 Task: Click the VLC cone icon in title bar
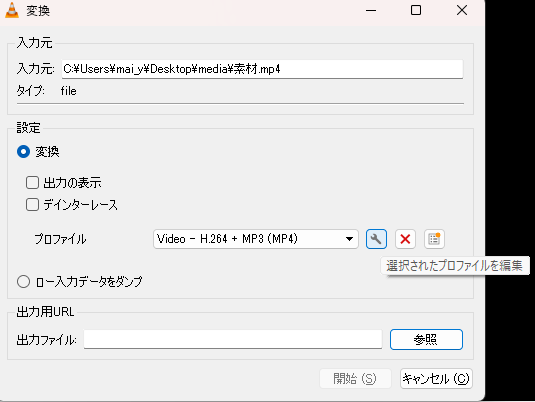pyautogui.click(x=12, y=10)
